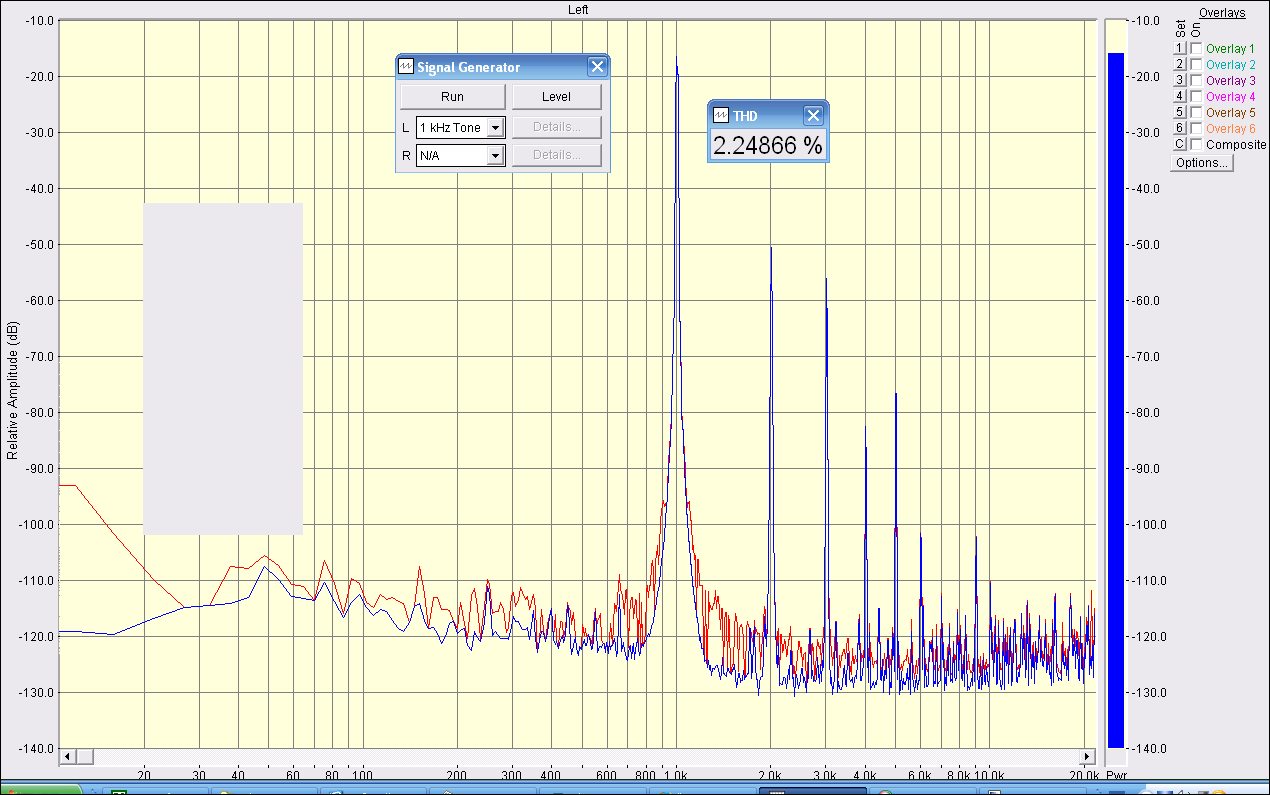Click the THD window title

tap(745, 116)
